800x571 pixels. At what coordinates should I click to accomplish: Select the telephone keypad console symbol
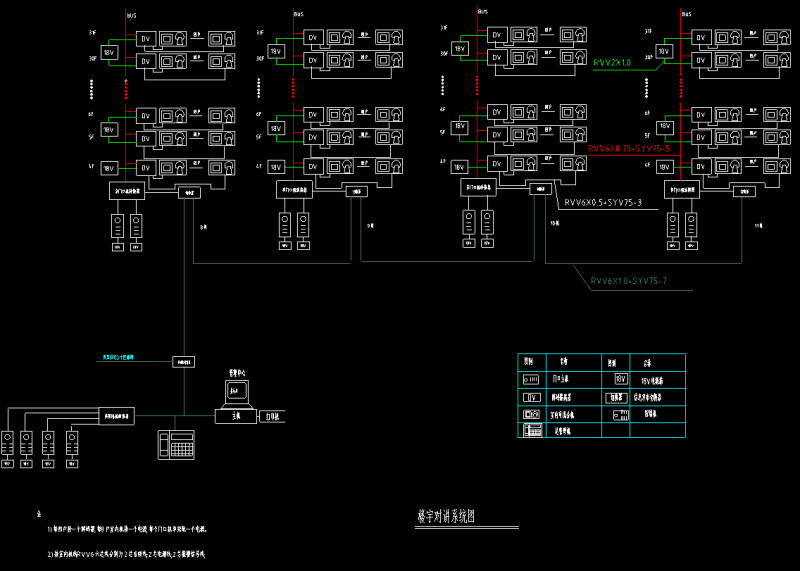coord(176,443)
